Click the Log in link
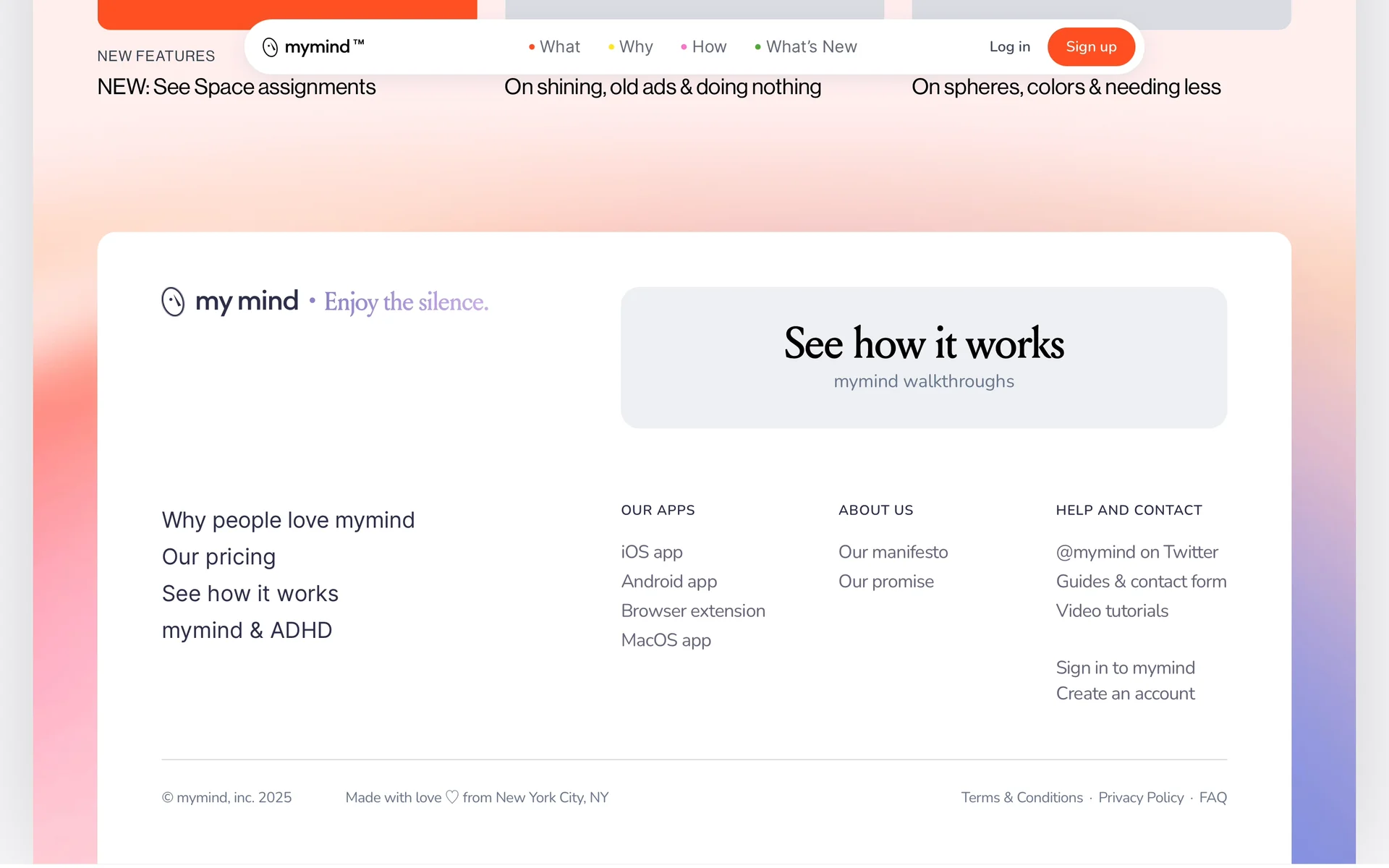The image size is (1389, 868). coord(1009,47)
